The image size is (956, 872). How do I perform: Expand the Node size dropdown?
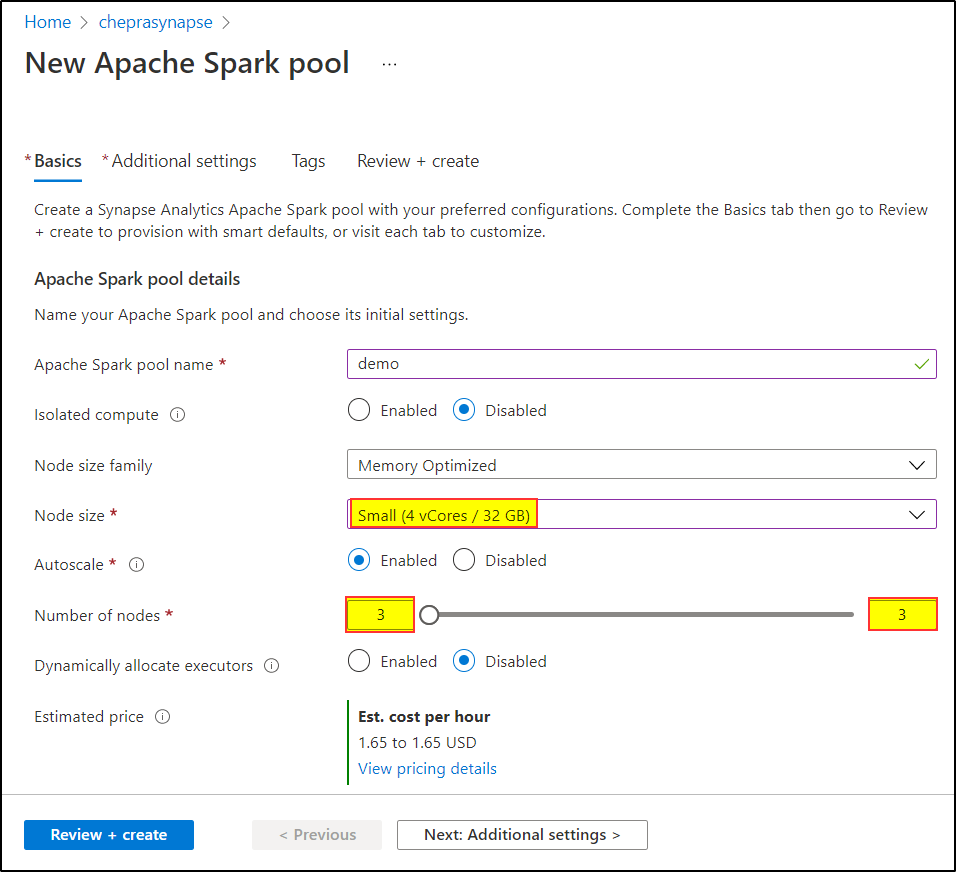coord(641,515)
